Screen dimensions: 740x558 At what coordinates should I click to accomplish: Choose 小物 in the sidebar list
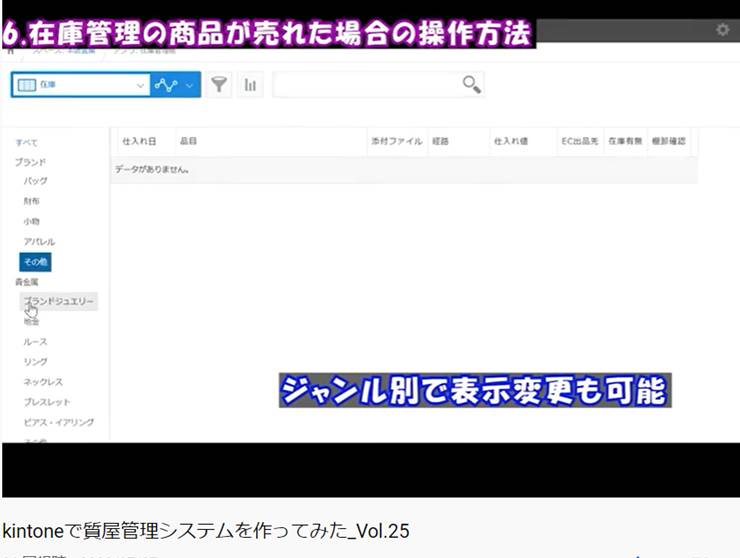[x=32, y=221]
